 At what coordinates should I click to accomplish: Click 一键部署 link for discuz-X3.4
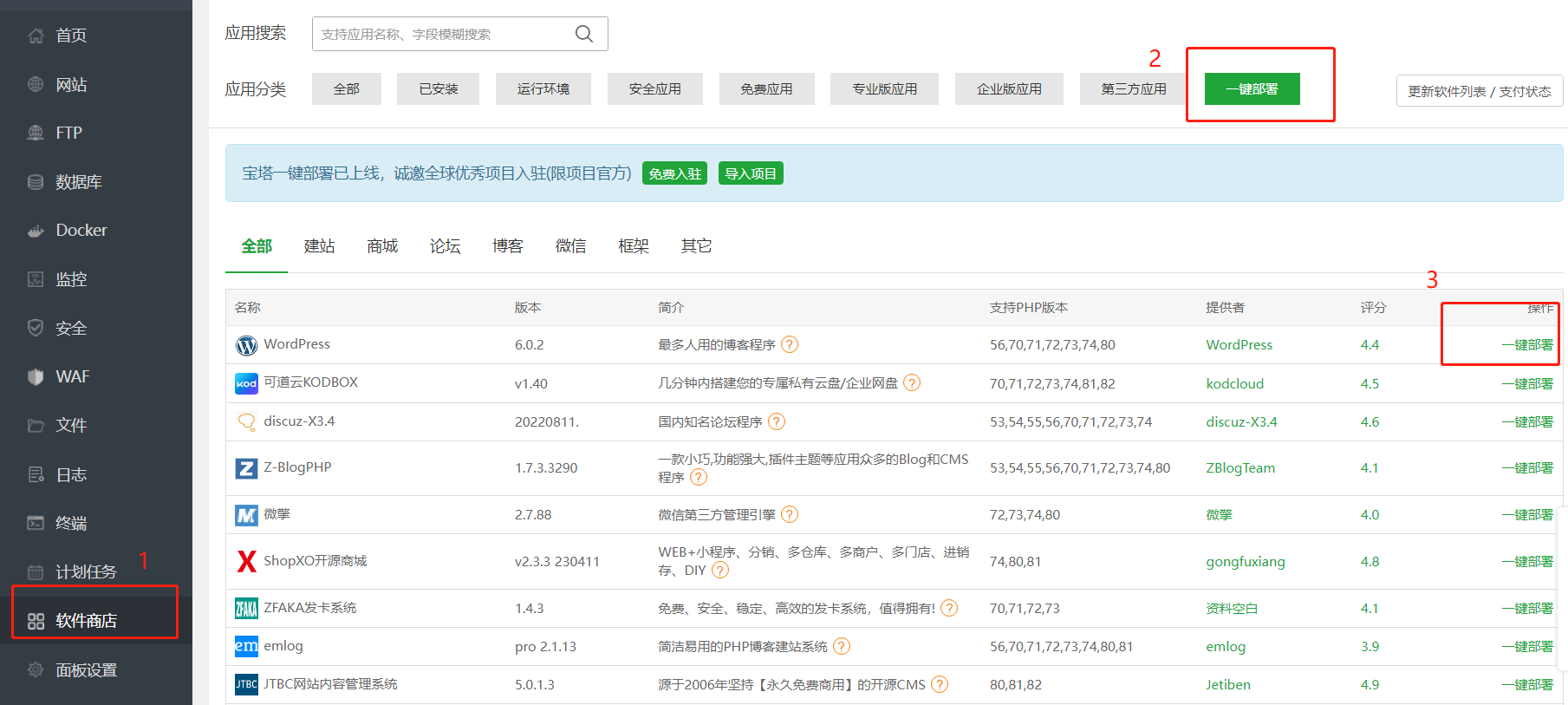pyautogui.click(x=1526, y=422)
